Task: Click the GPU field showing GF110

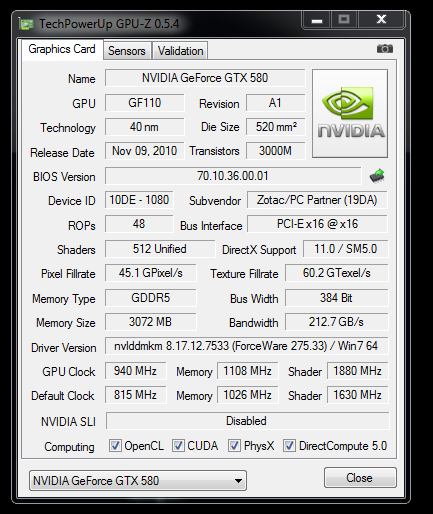Action: click(145, 103)
